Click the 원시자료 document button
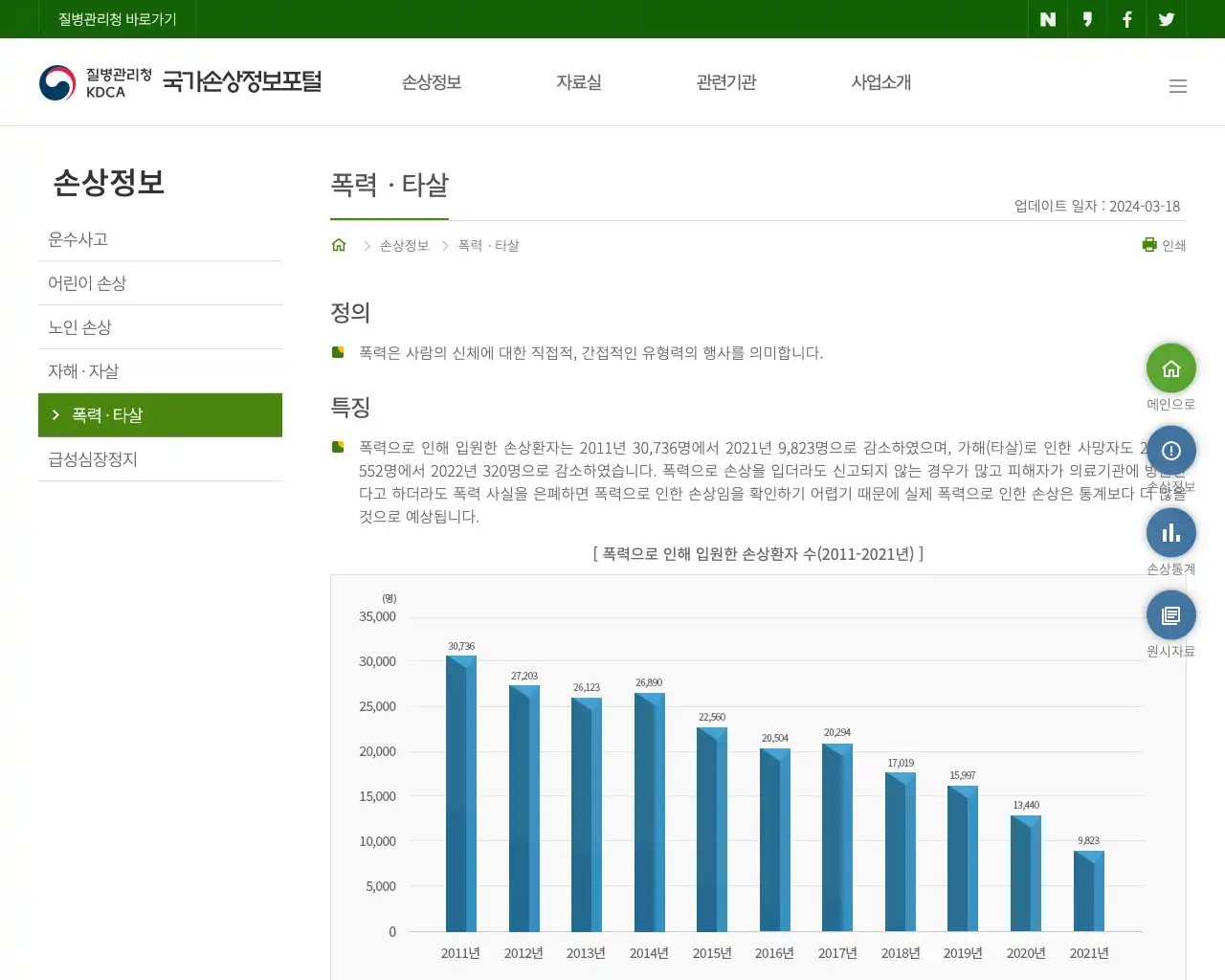The width and height of the screenshot is (1225, 980). (x=1171, y=615)
